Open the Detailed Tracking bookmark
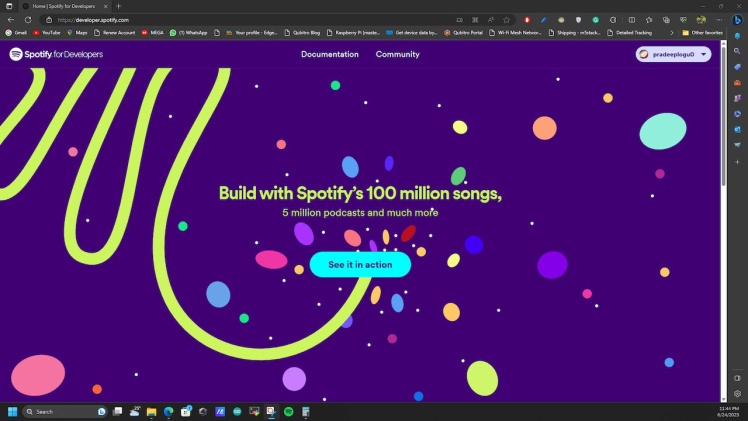This screenshot has width=748, height=421. (x=629, y=33)
